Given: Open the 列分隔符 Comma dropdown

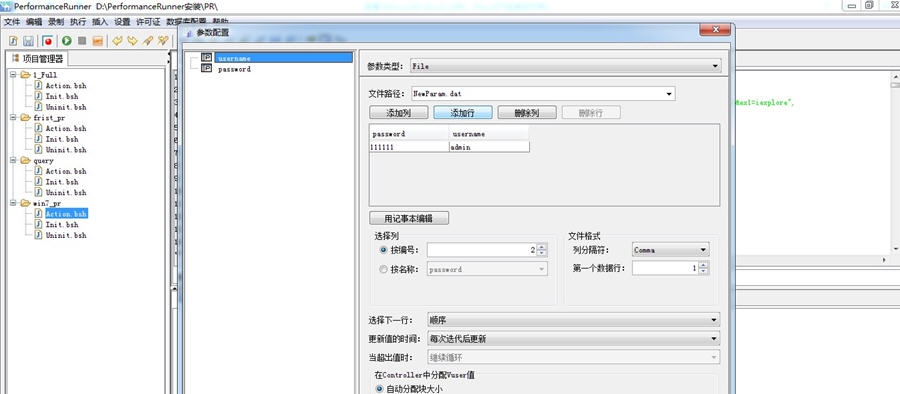Looking at the screenshot, I should click(x=703, y=250).
